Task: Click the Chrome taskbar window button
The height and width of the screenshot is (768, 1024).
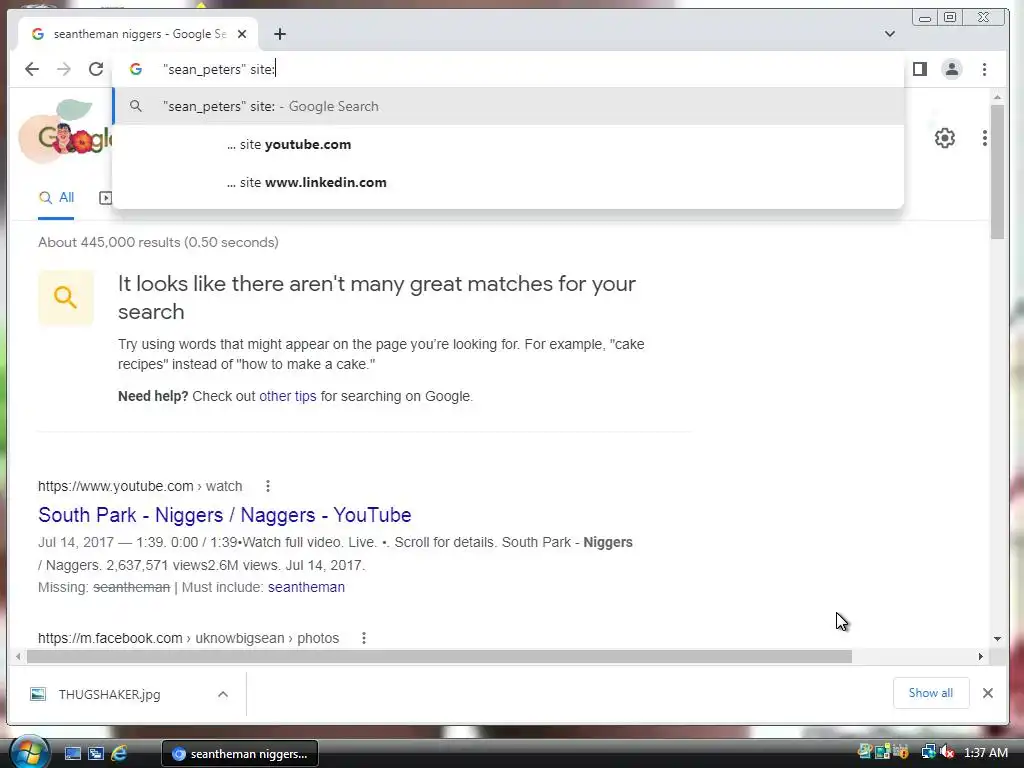Action: tap(240, 754)
